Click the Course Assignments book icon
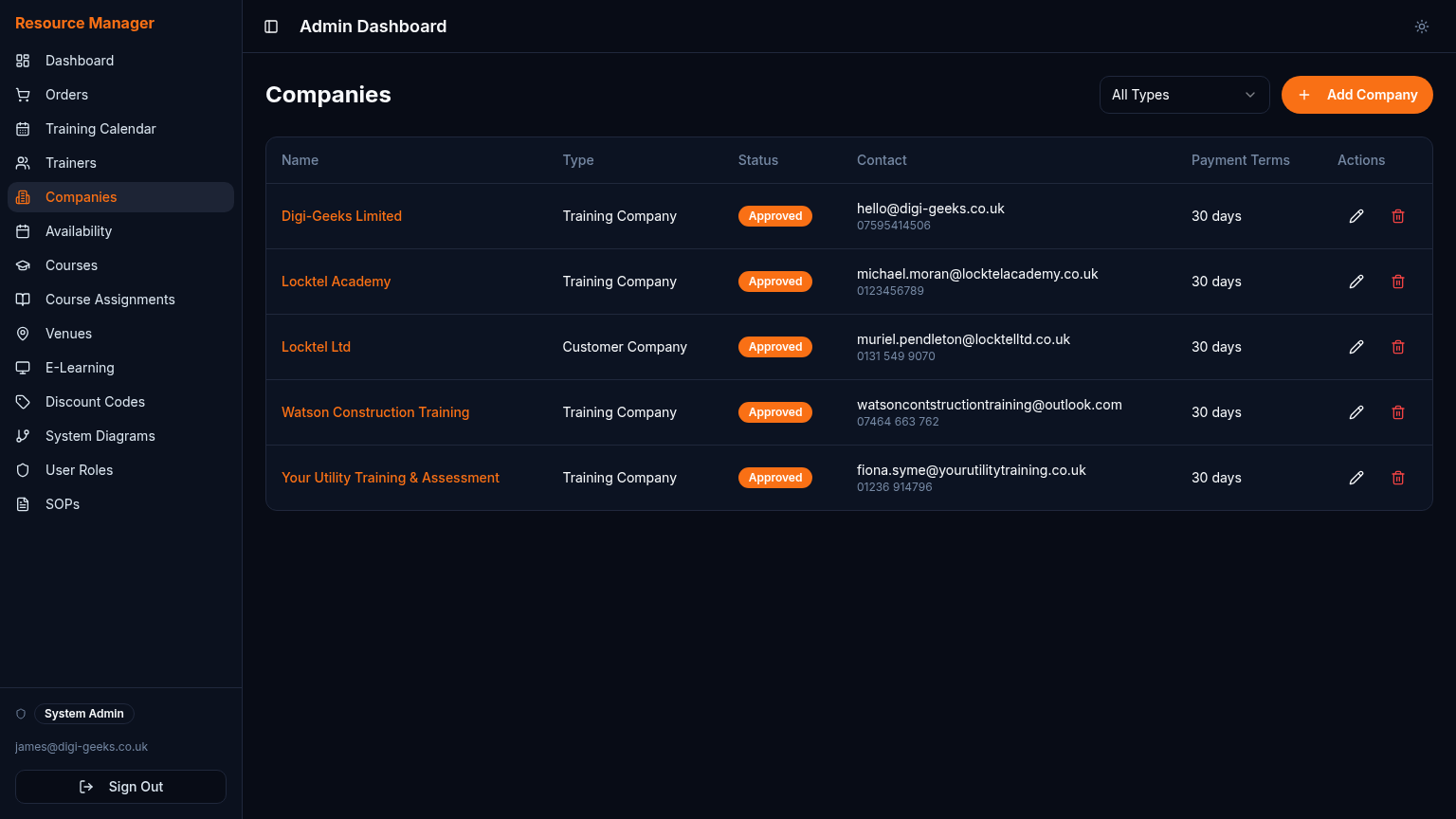The height and width of the screenshot is (819, 1456). click(23, 300)
